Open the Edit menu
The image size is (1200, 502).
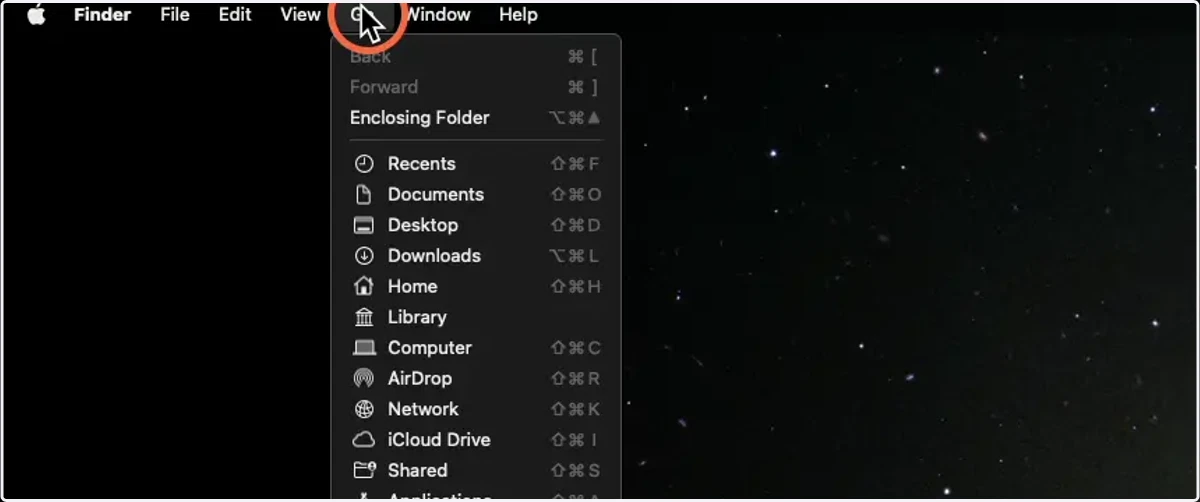point(235,15)
